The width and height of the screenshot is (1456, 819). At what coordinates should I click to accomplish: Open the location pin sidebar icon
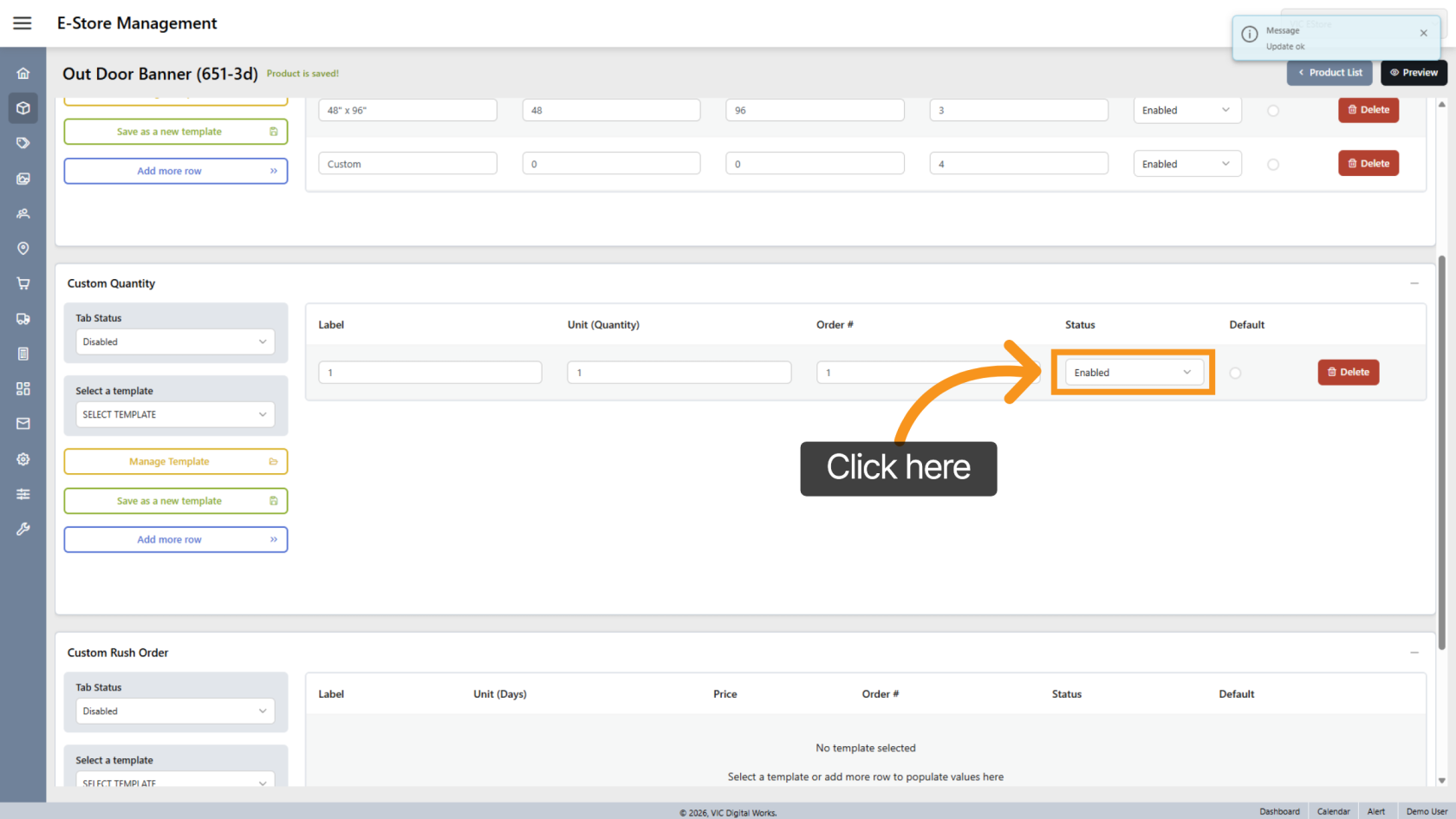pos(23,249)
